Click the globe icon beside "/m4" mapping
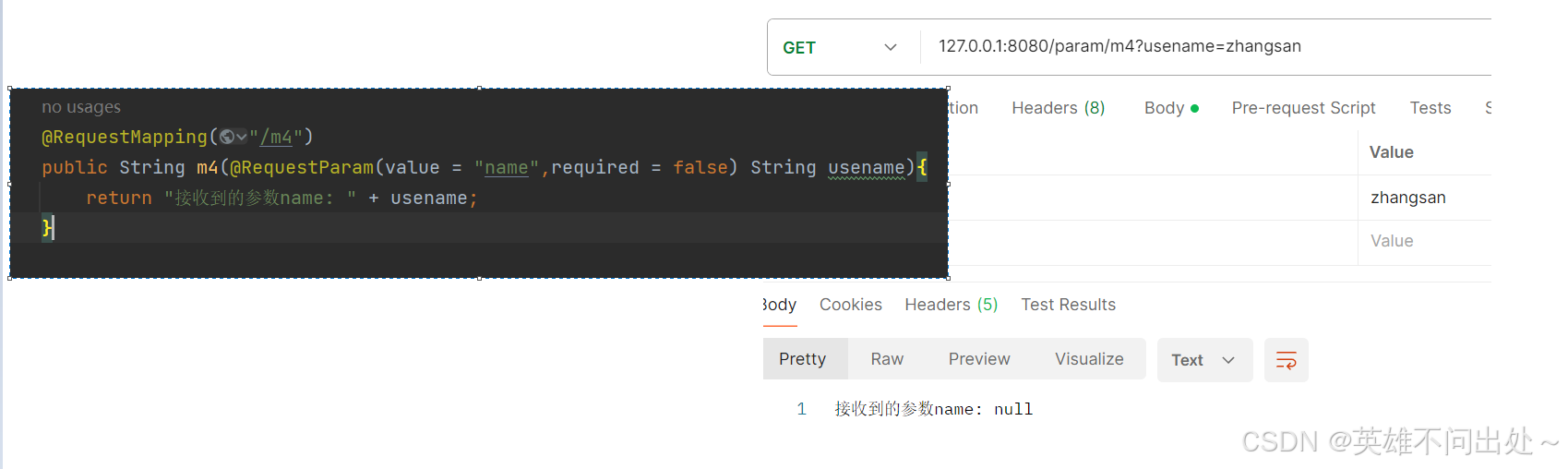 click(227, 138)
